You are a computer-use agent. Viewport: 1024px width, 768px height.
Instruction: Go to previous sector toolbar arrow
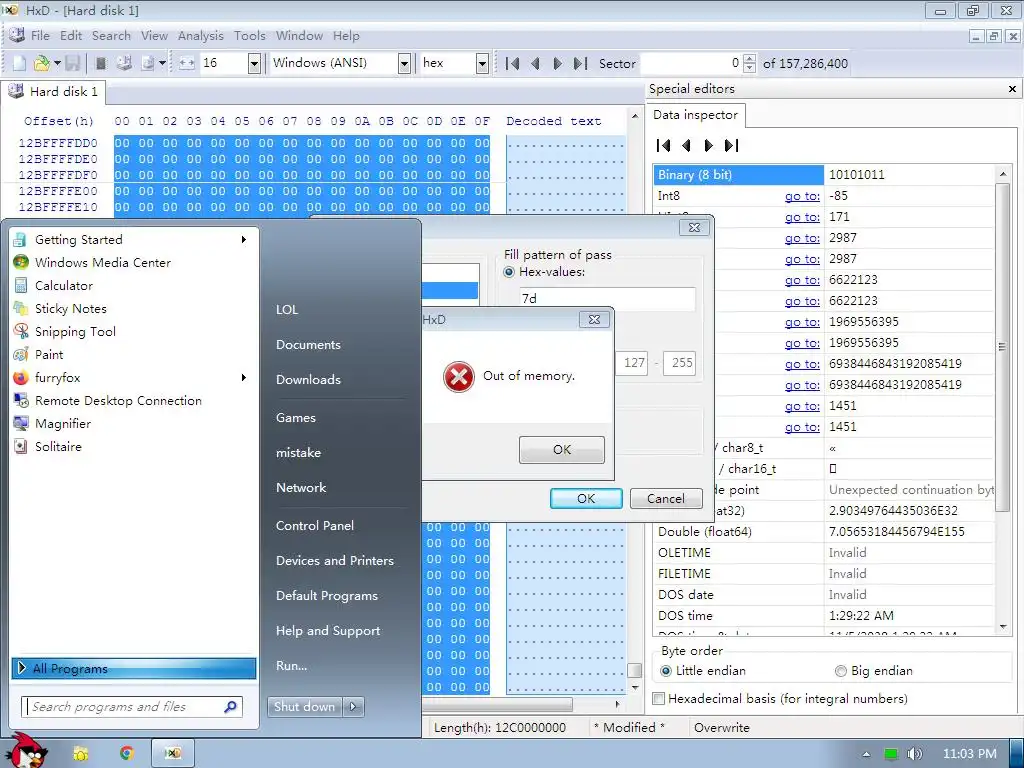(536, 63)
